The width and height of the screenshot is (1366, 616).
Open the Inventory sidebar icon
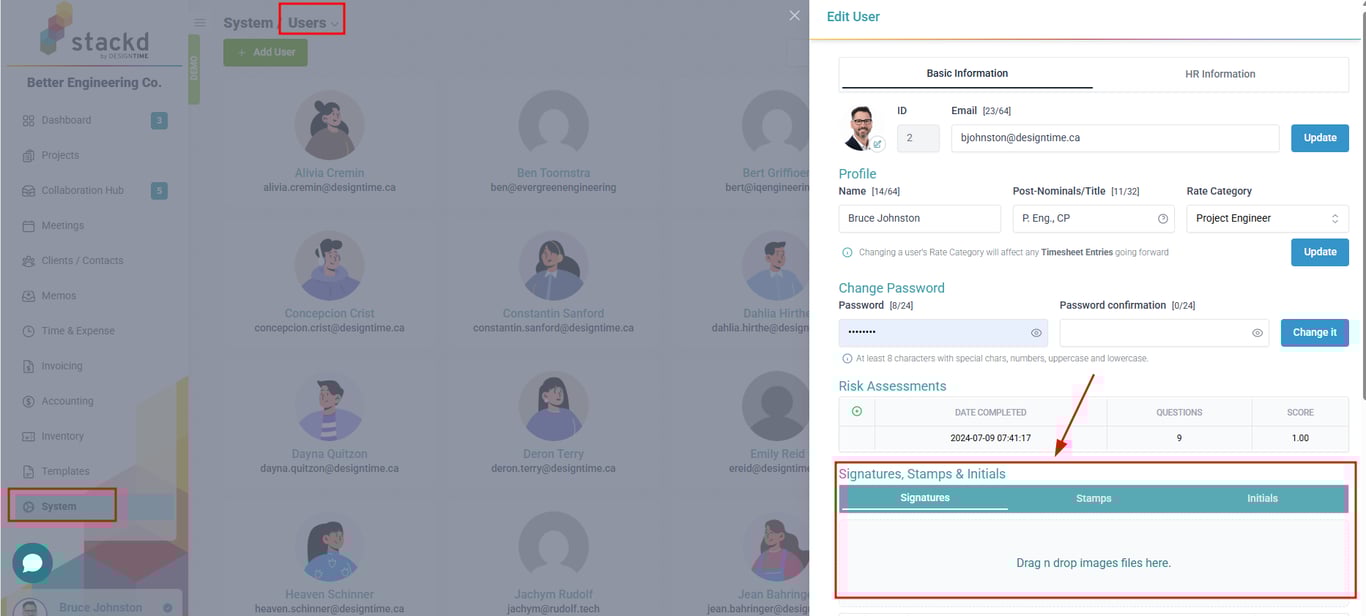(28, 436)
